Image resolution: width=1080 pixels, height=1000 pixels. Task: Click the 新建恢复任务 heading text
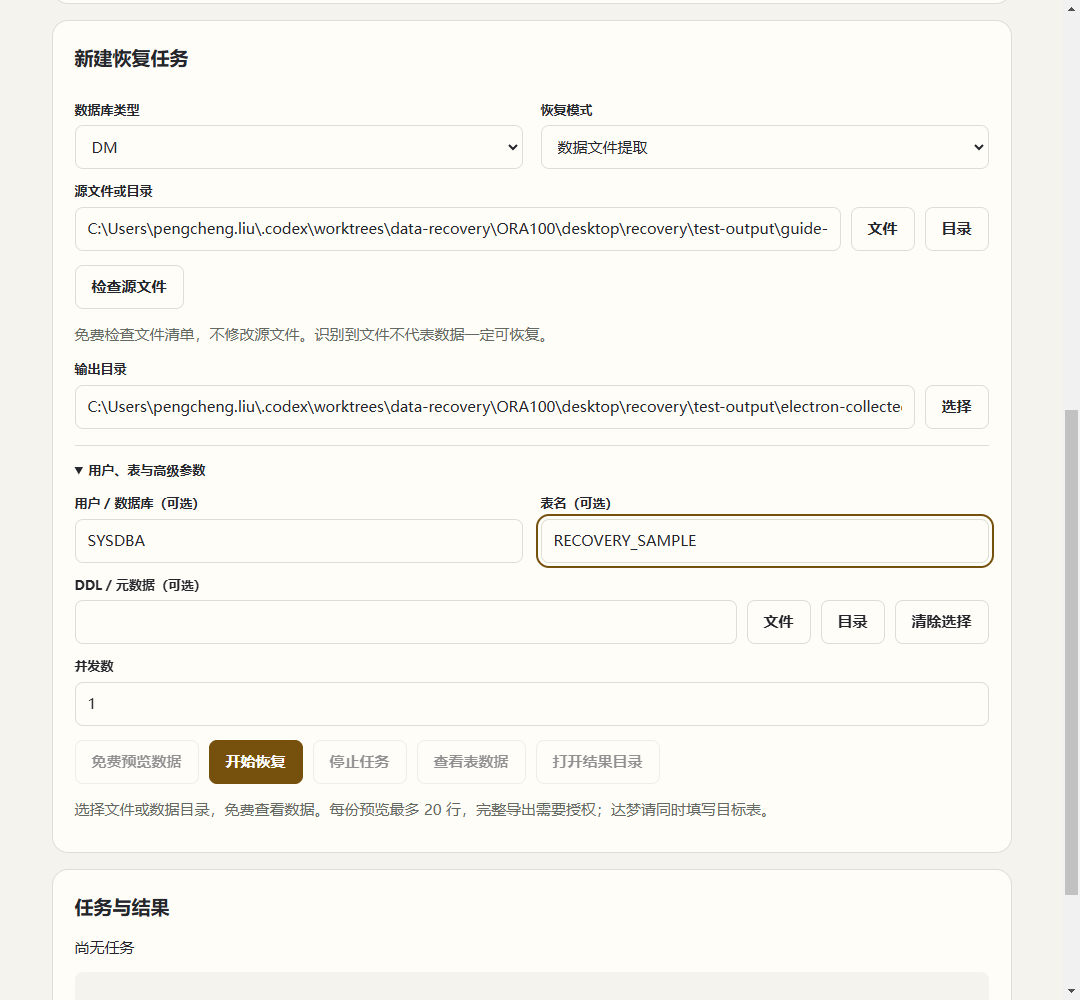[132, 59]
